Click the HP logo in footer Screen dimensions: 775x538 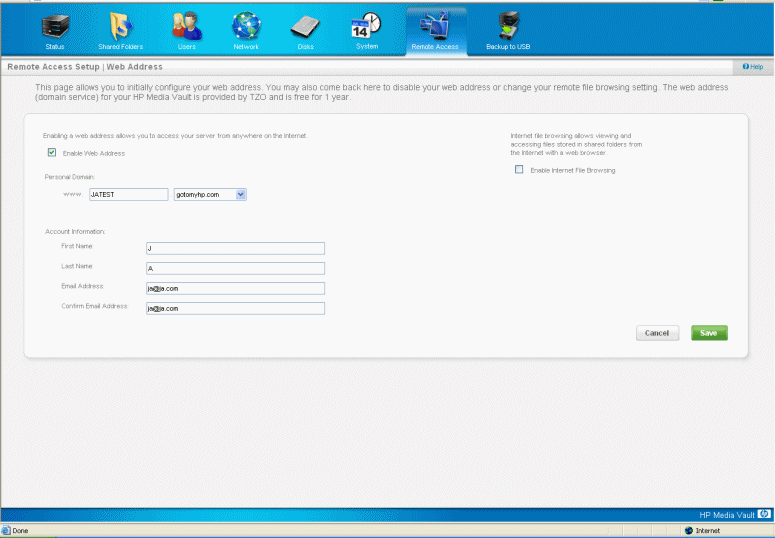click(x=764, y=514)
